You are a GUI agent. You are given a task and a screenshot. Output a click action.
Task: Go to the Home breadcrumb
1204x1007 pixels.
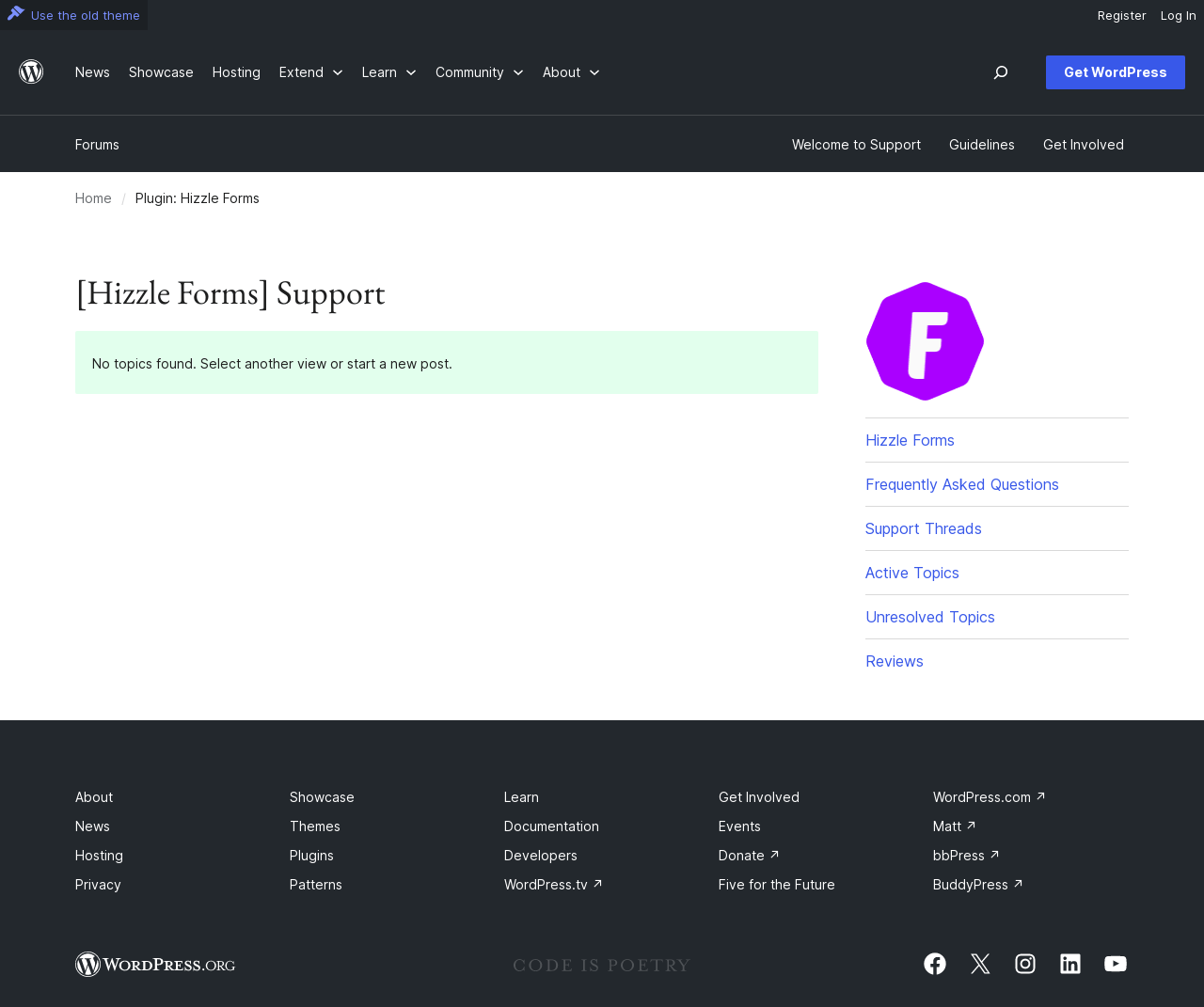(93, 198)
